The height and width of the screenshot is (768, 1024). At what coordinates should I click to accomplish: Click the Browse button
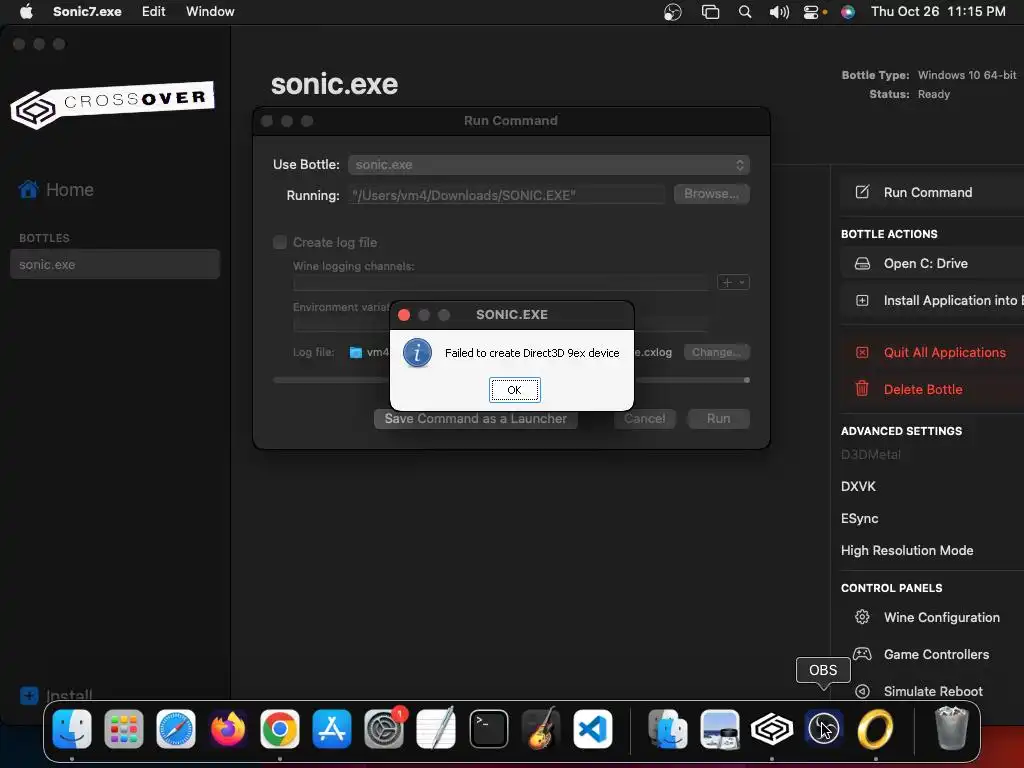click(x=711, y=194)
